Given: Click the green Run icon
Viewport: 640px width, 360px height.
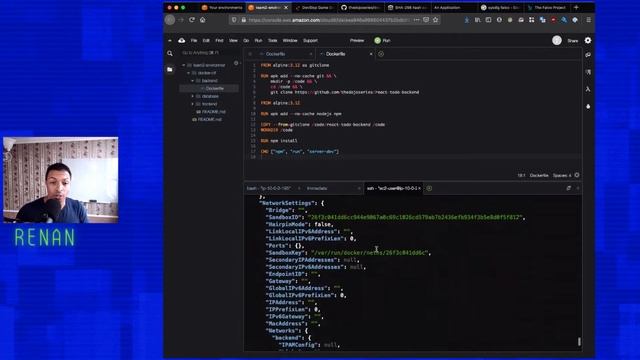Looking at the screenshot, I should [378, 40].
